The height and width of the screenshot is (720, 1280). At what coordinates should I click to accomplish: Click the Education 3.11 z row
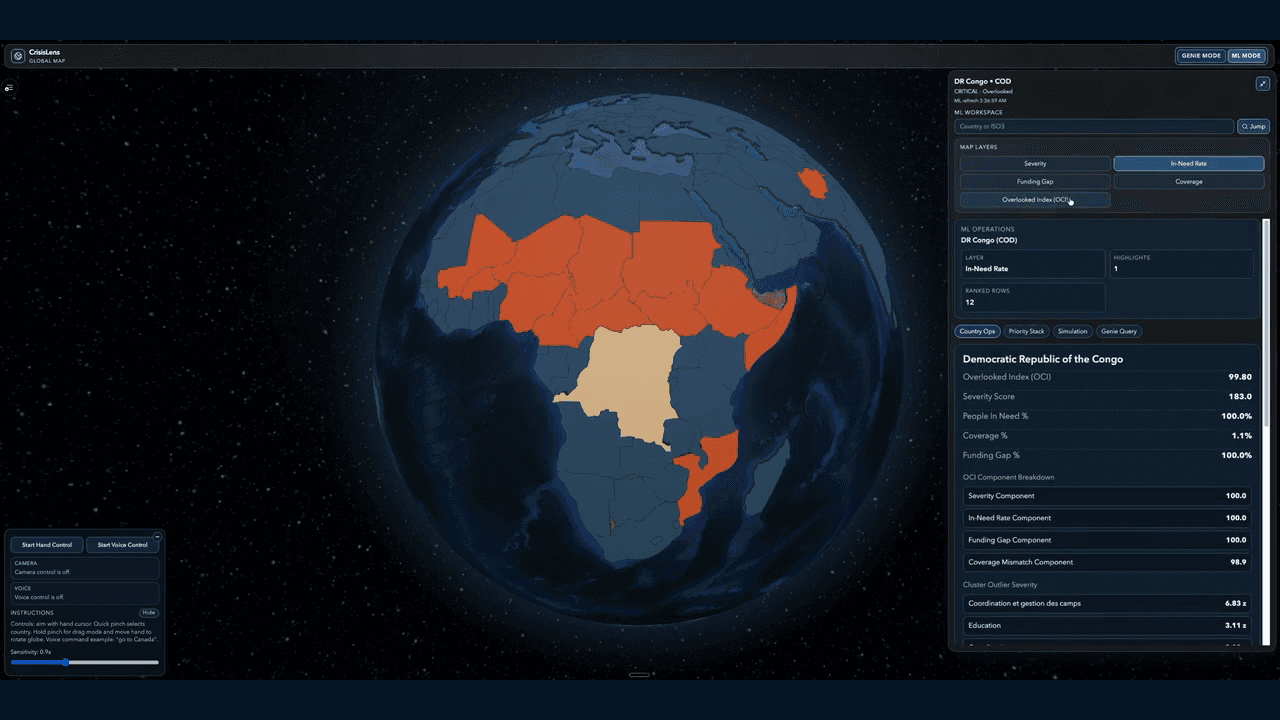[x=1107, y=625]
